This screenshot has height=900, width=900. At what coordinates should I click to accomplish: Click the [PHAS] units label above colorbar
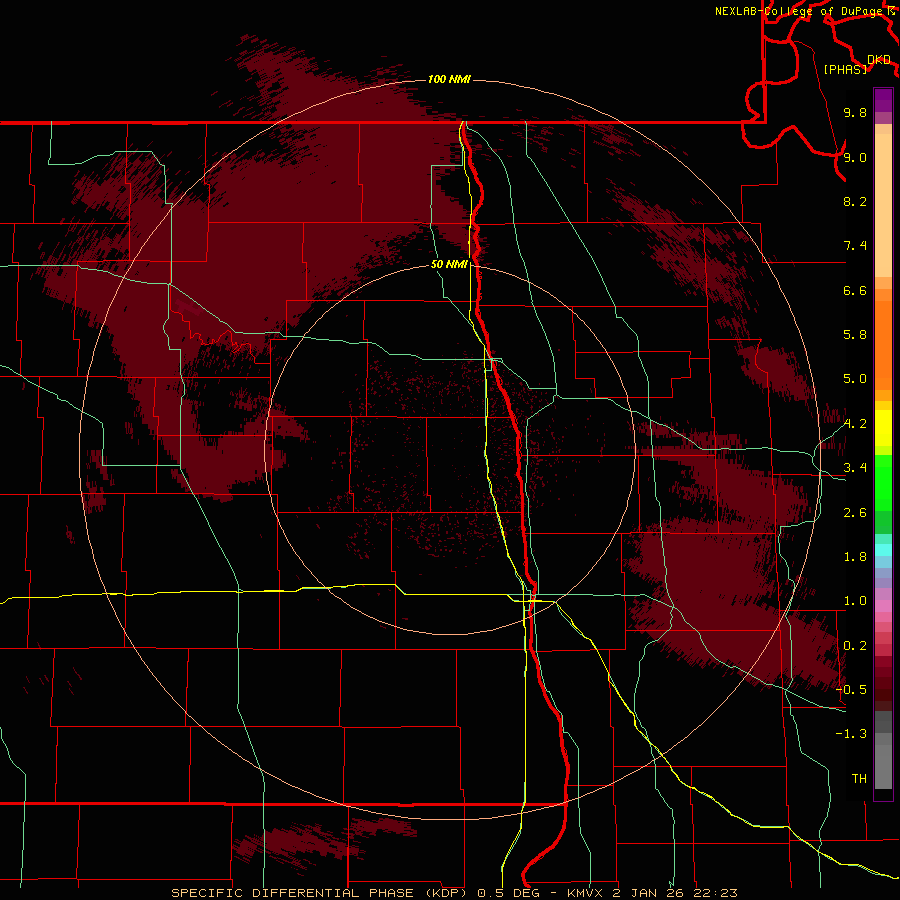(845, 69)
